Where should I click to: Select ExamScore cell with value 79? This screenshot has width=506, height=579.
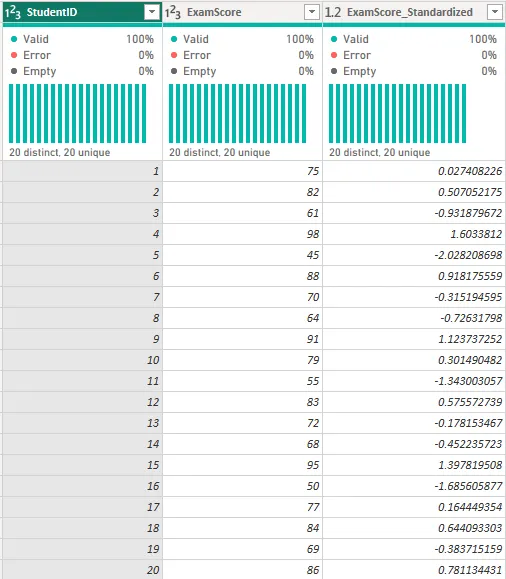tap(242, 360)
